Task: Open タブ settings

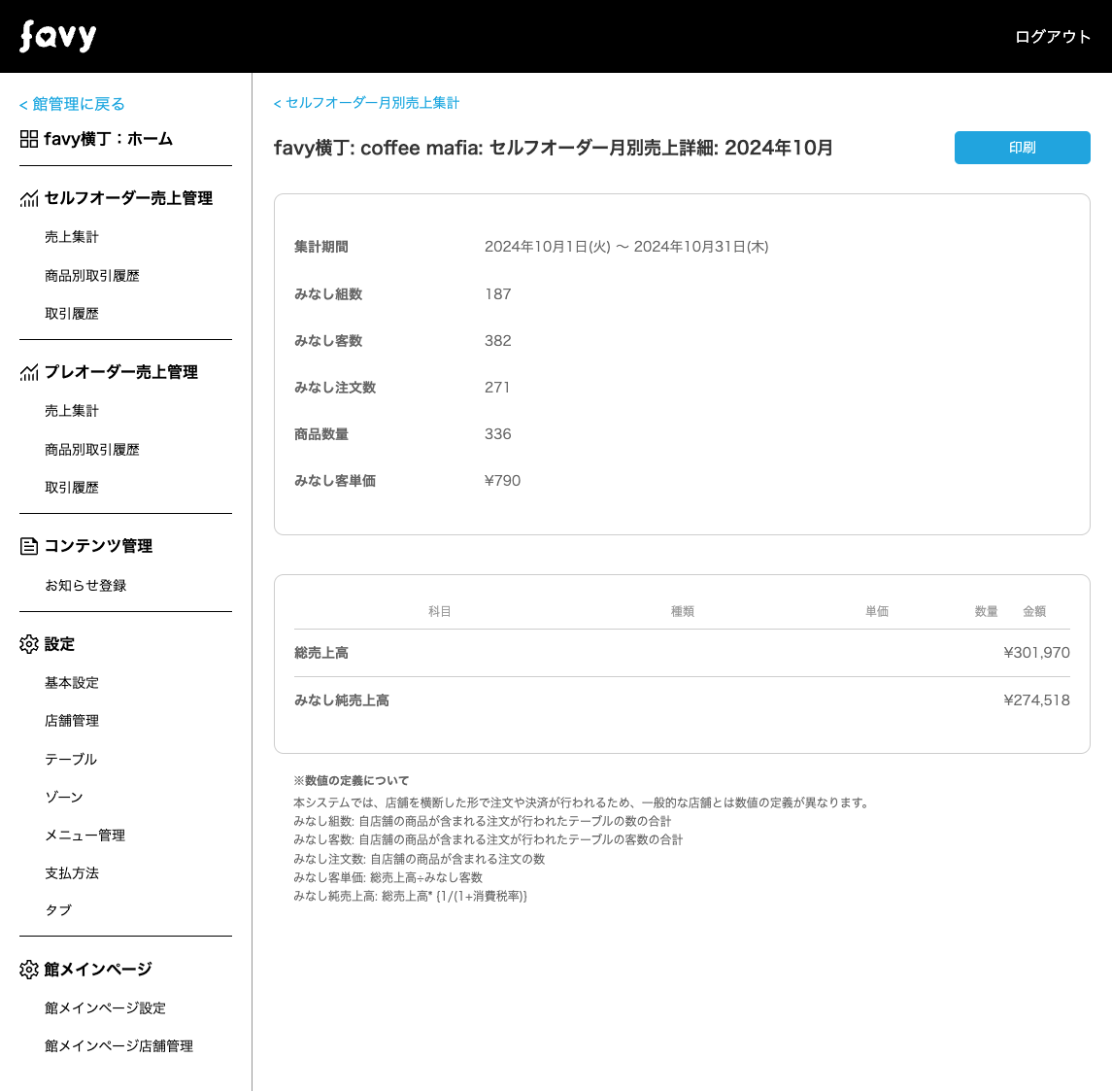Action: [x=58, y=910]
